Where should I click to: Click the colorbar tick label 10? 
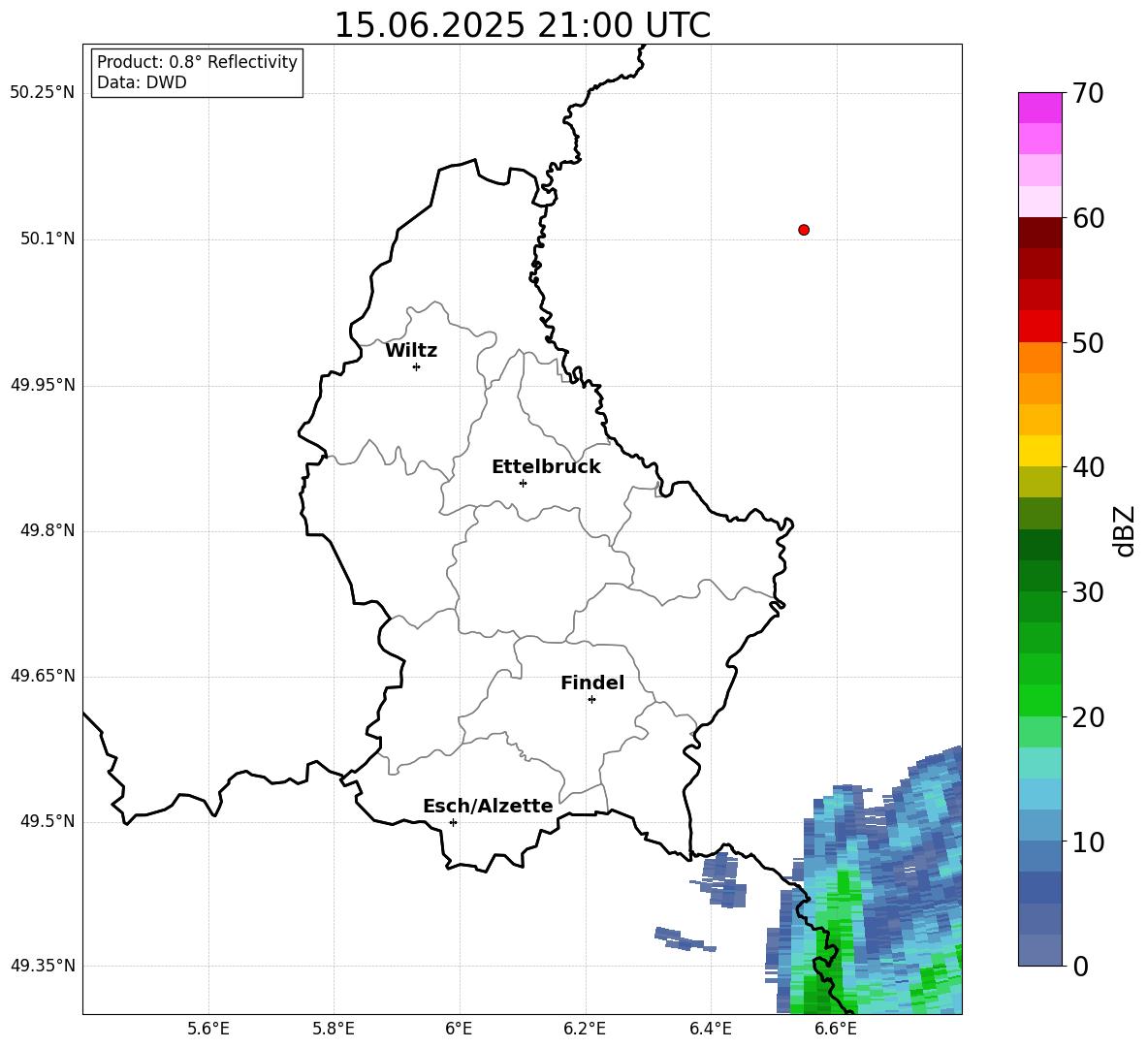click(1088, 842)
